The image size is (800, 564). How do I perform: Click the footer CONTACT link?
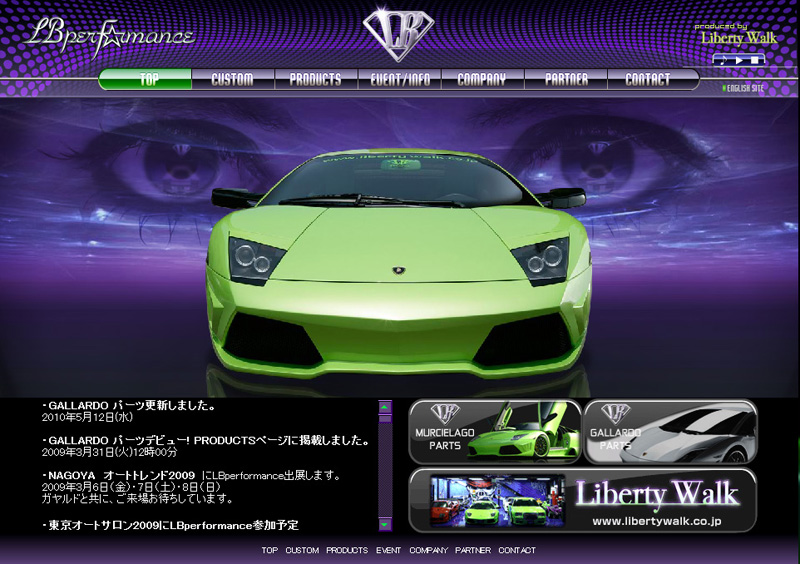[517, 550]
